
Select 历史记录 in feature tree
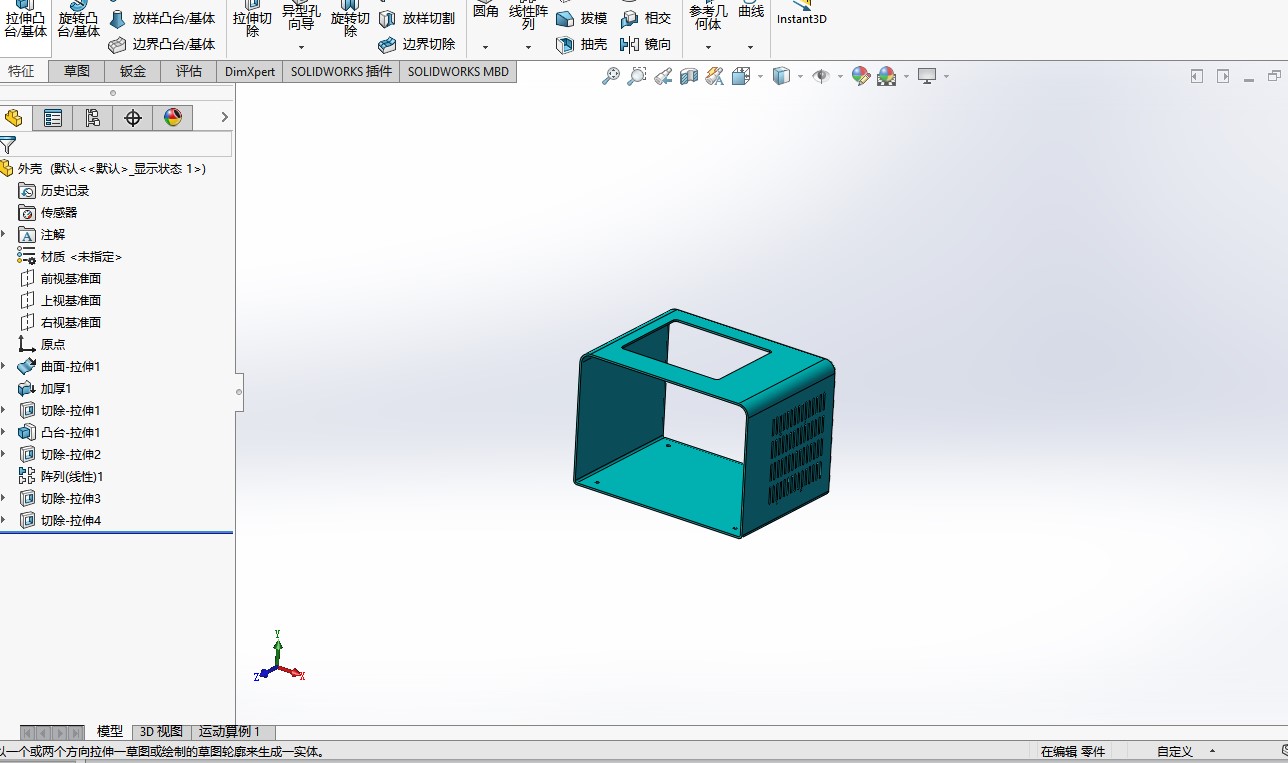click(x=55, y=190)
